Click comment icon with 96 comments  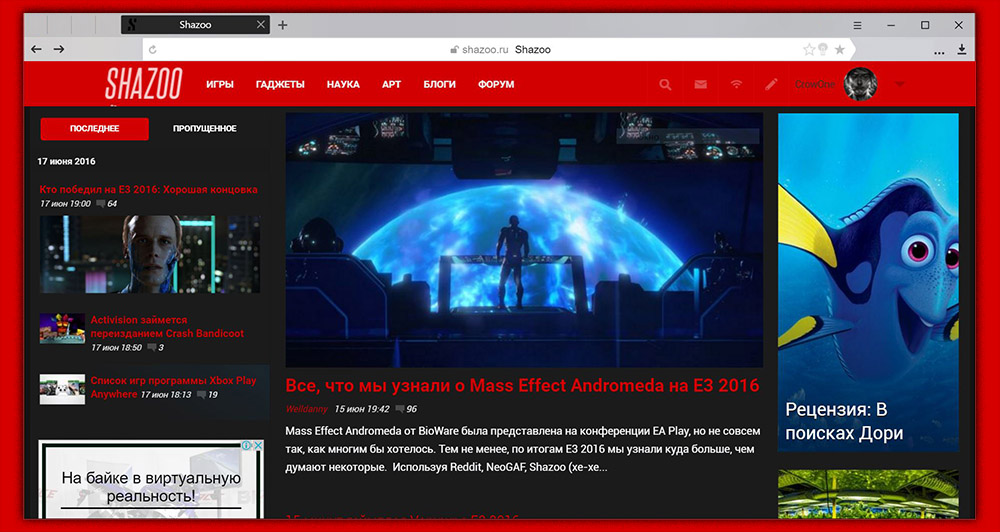400,409
